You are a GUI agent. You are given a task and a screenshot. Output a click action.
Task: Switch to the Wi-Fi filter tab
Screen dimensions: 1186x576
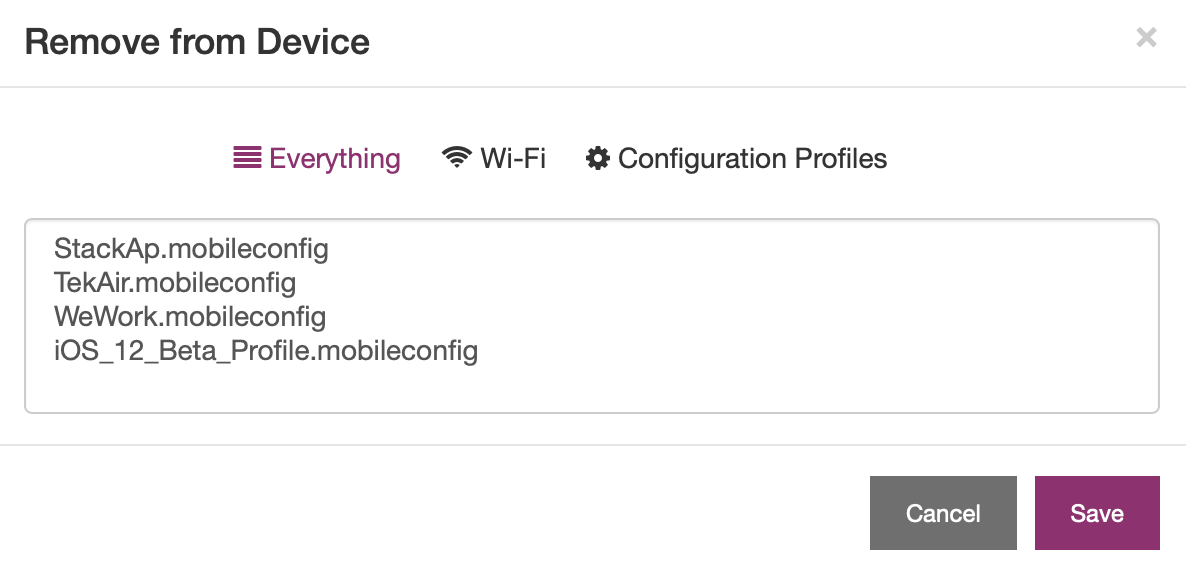(494, 158)
